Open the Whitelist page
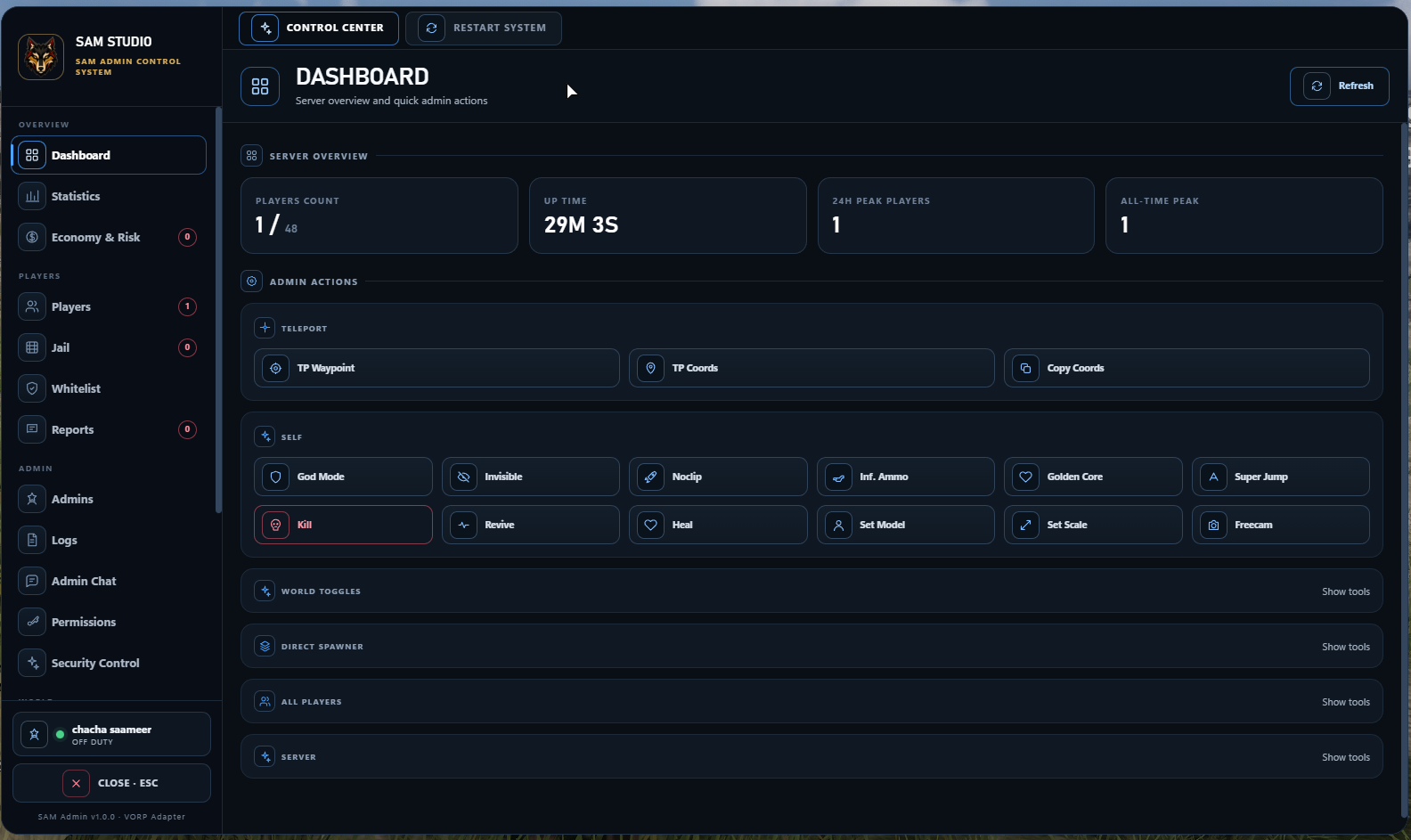The image size is (1411, 840). (109, 388)
